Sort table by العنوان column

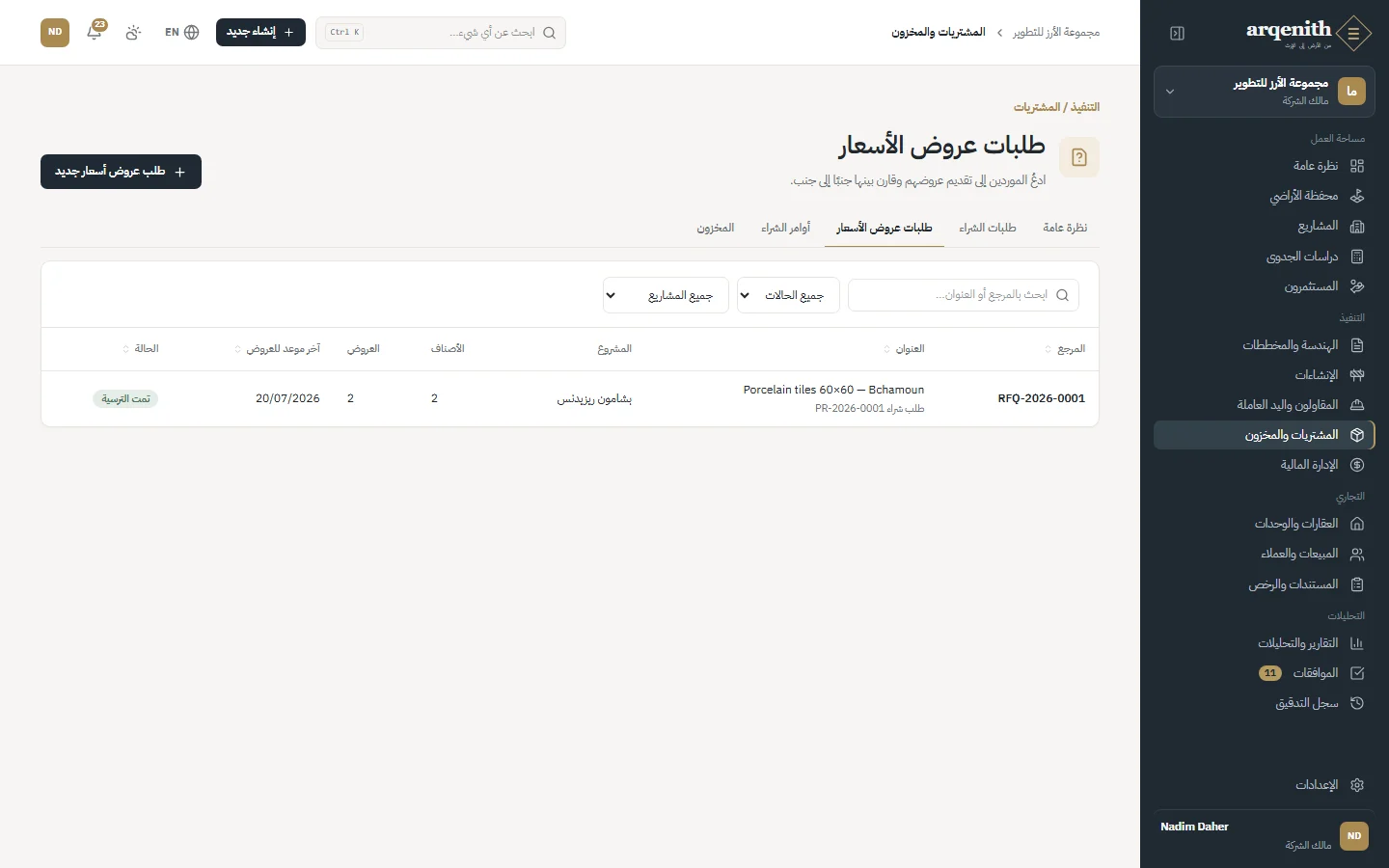(x=904, y=349)
